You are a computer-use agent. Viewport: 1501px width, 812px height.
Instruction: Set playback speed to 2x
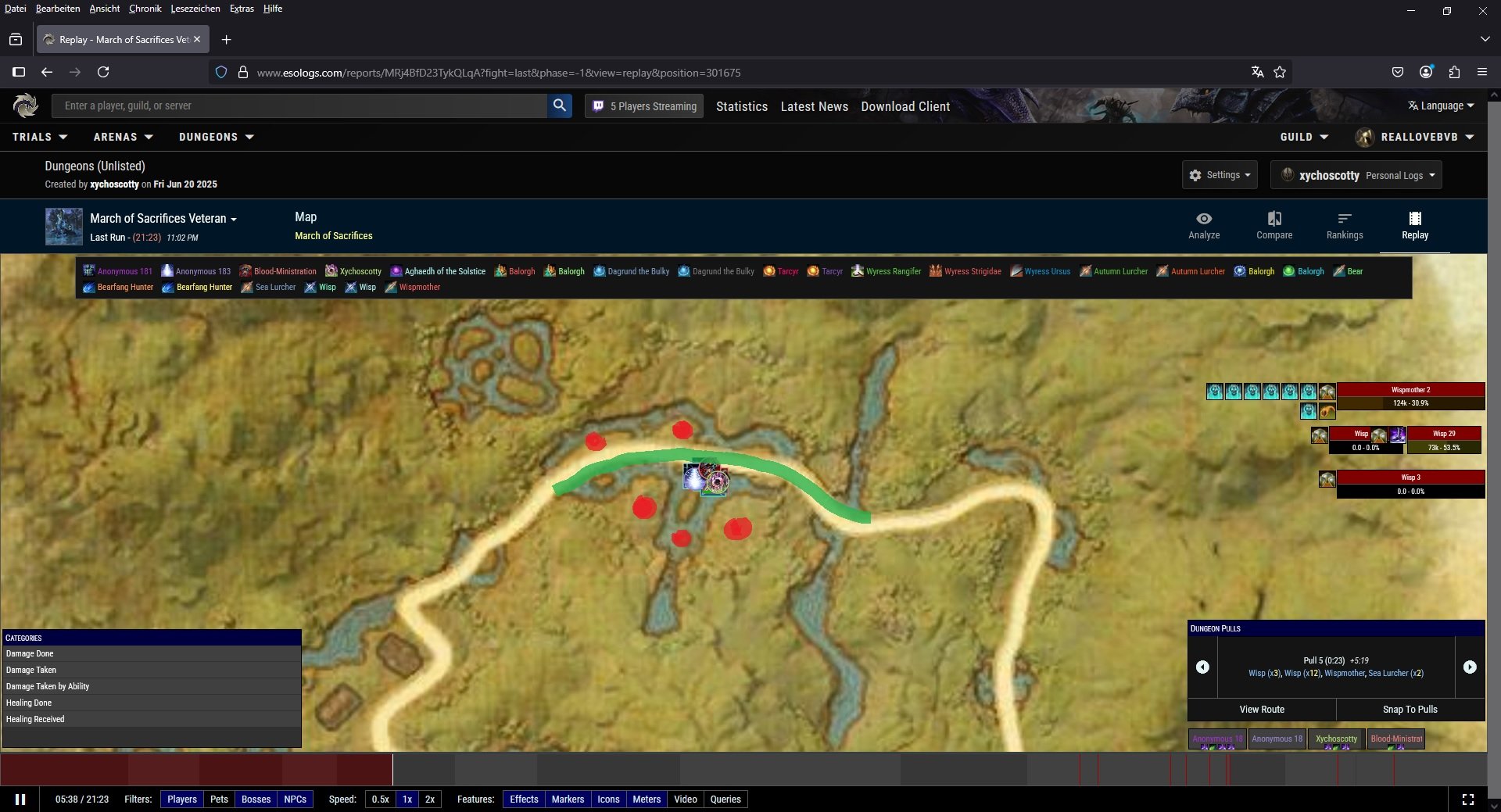tap(430, 799)
